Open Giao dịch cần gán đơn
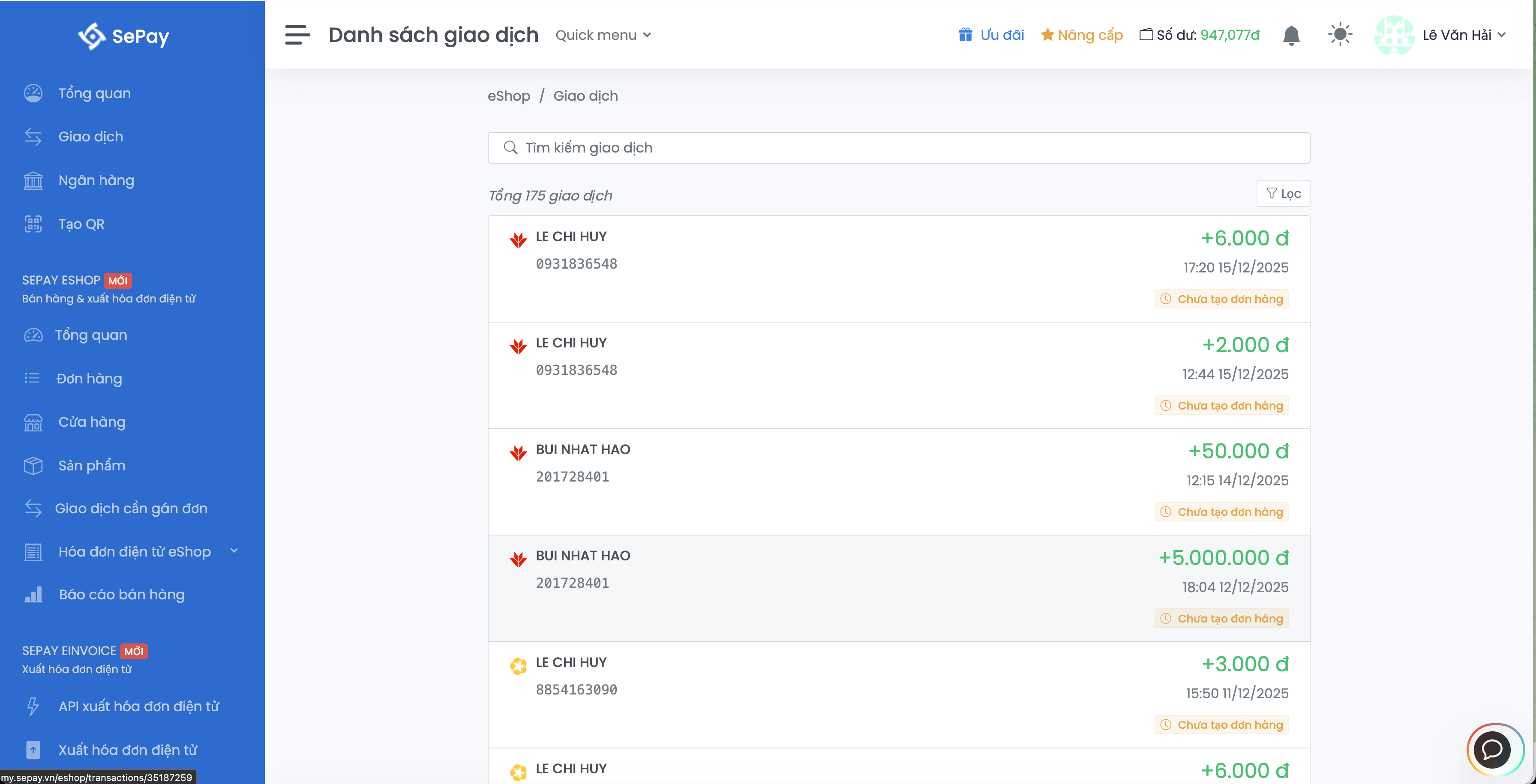Screen dimensions: 1536x784 point(131,508)
